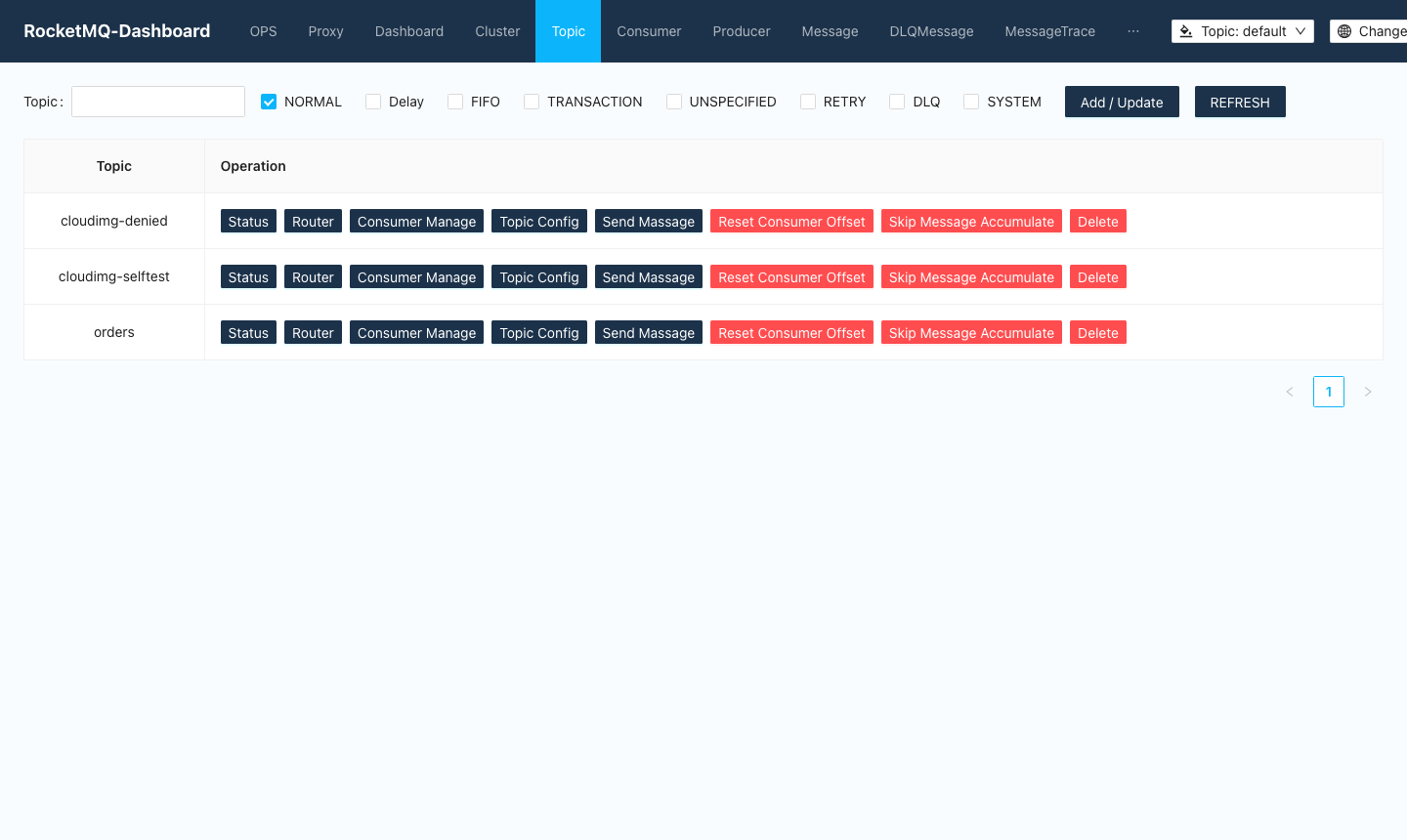Go to the Consumer page
The height and width of the screenshot is (840, 1407).
click(649, 31)
